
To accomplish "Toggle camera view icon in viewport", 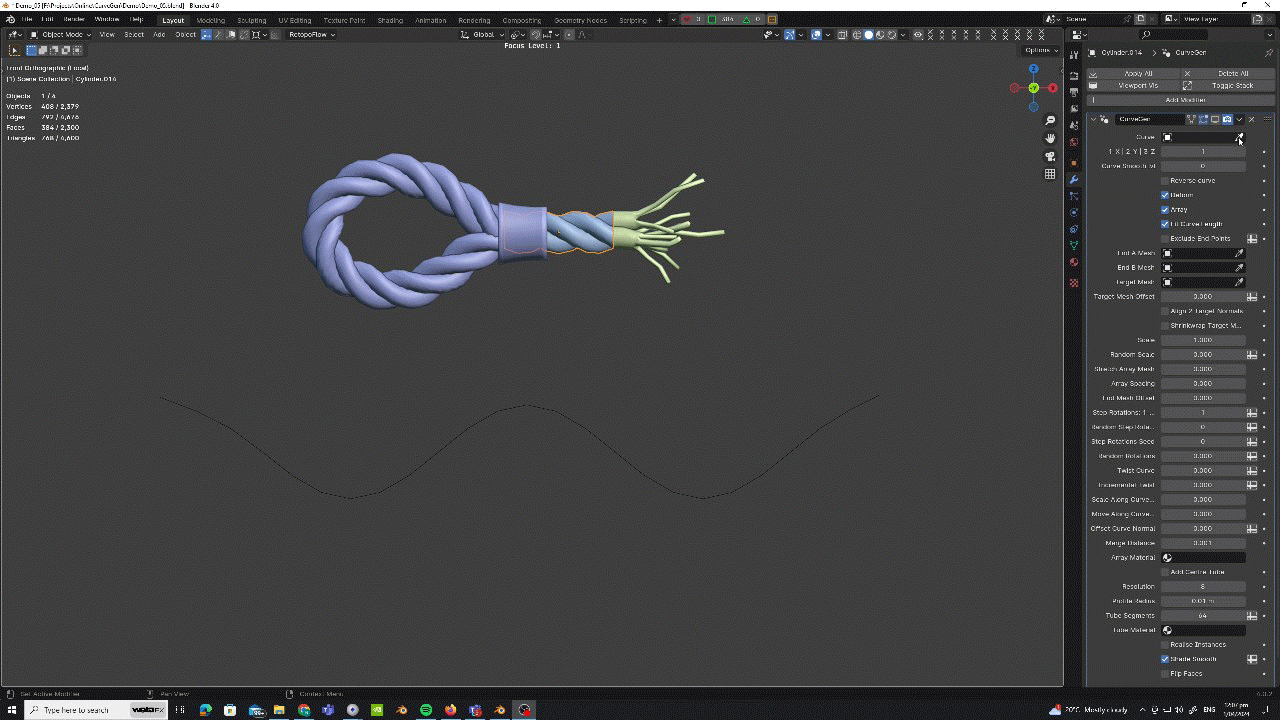I will tap(1050, 156).
